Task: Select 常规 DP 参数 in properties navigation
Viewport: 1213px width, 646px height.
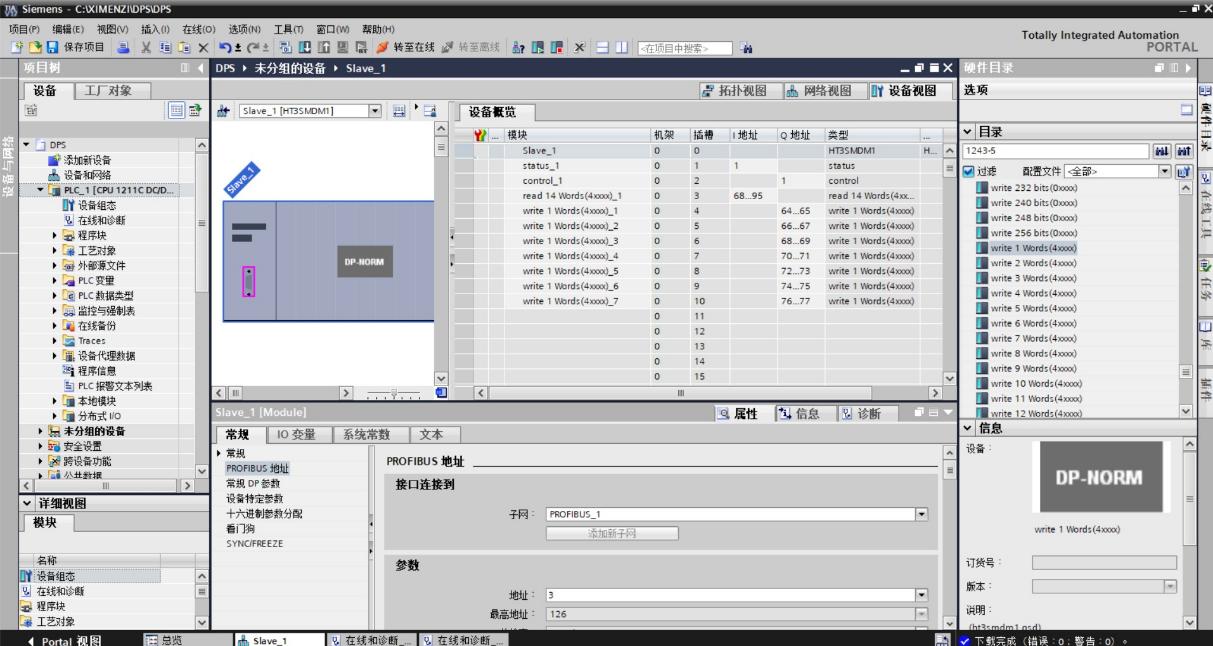Action: click(x=253, y=483)
